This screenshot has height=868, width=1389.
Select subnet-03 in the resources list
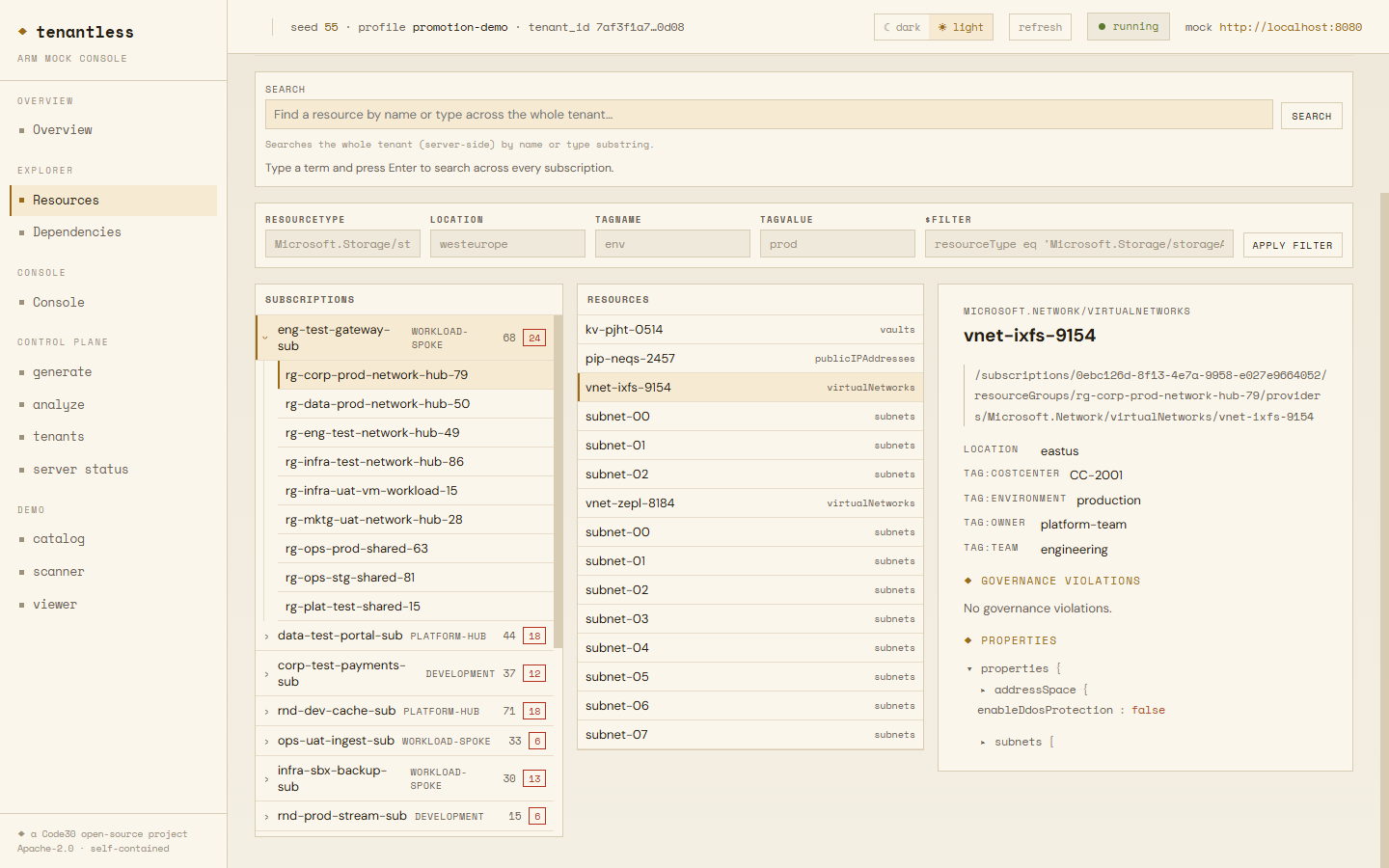pos(750,619)
